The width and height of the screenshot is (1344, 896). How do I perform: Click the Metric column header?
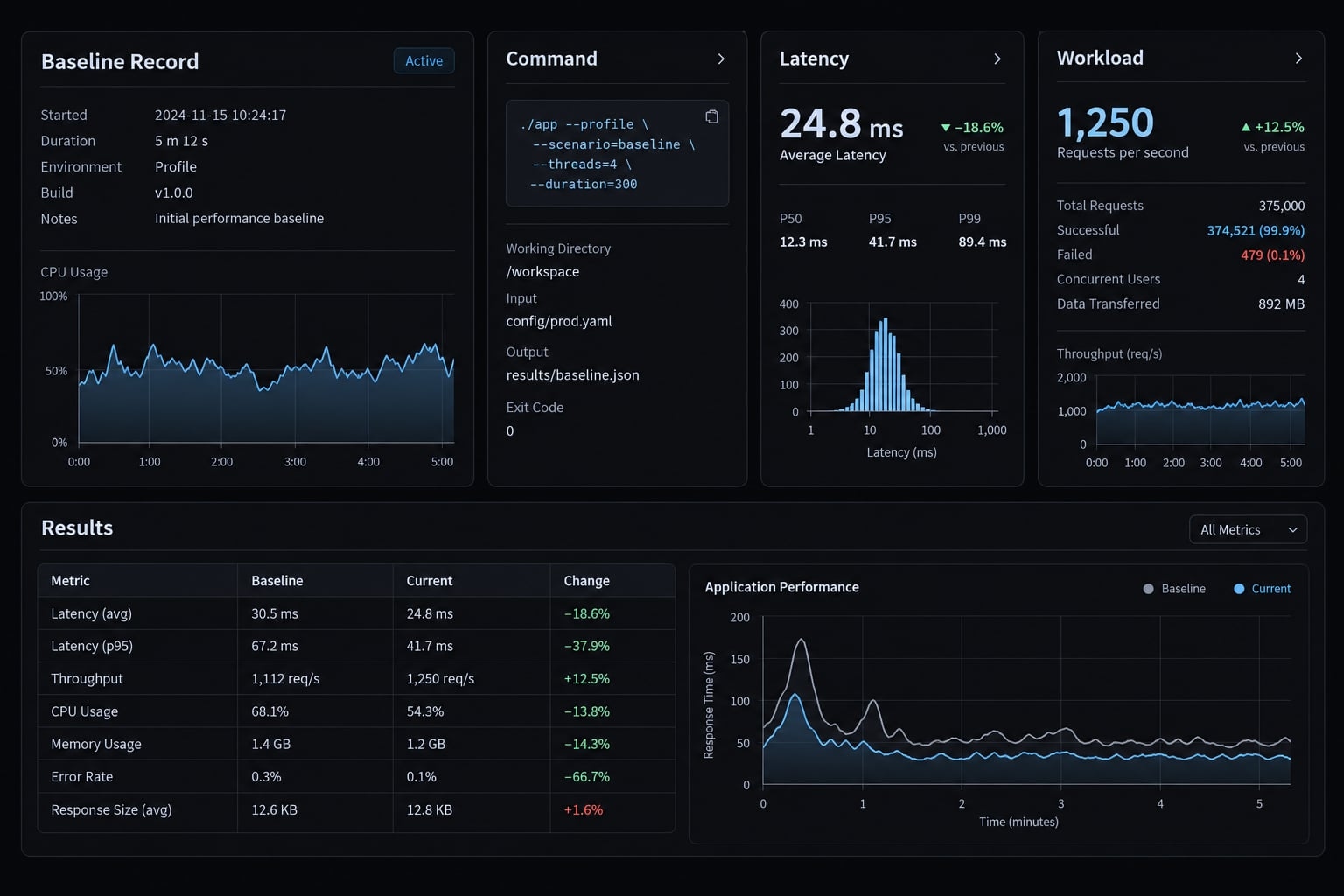[x=137, y=581]
